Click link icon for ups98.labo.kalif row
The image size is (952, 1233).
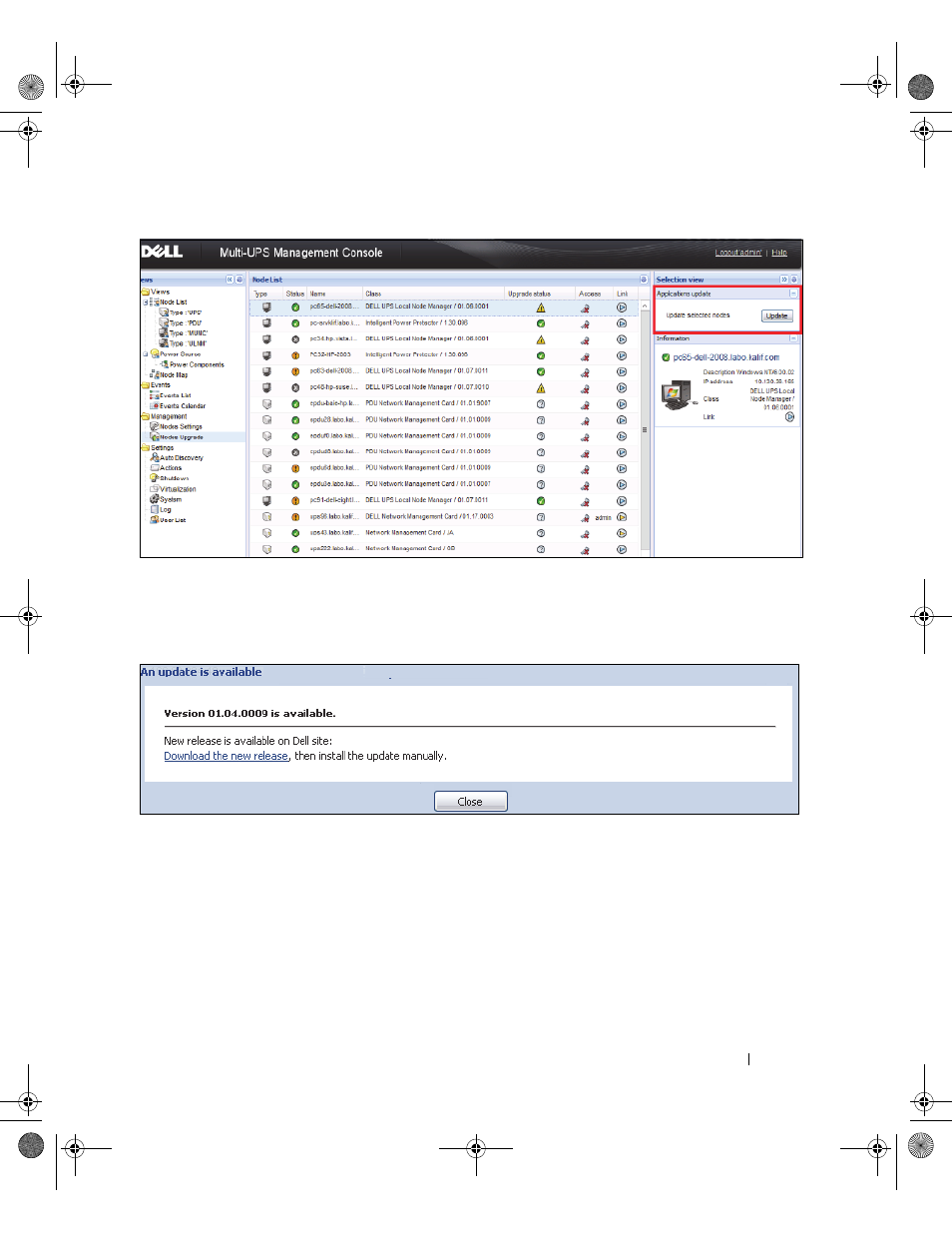click(622, 517)
